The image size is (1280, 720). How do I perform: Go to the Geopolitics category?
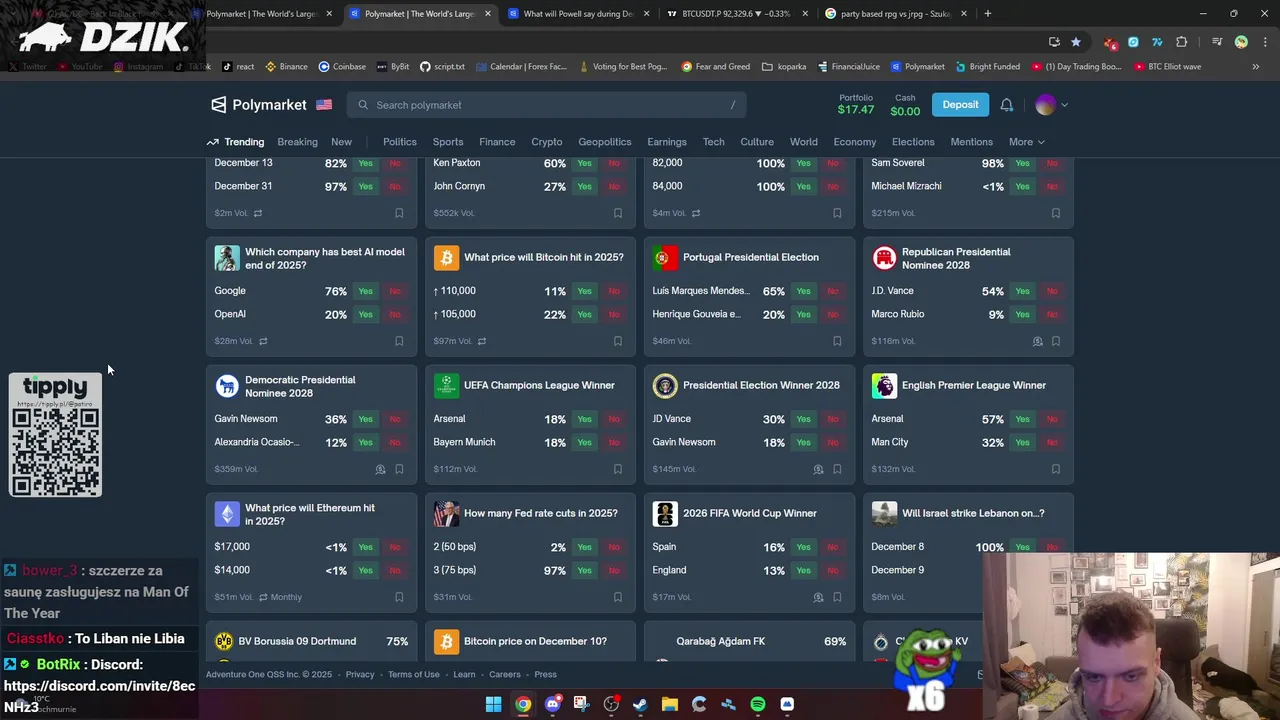605,142
